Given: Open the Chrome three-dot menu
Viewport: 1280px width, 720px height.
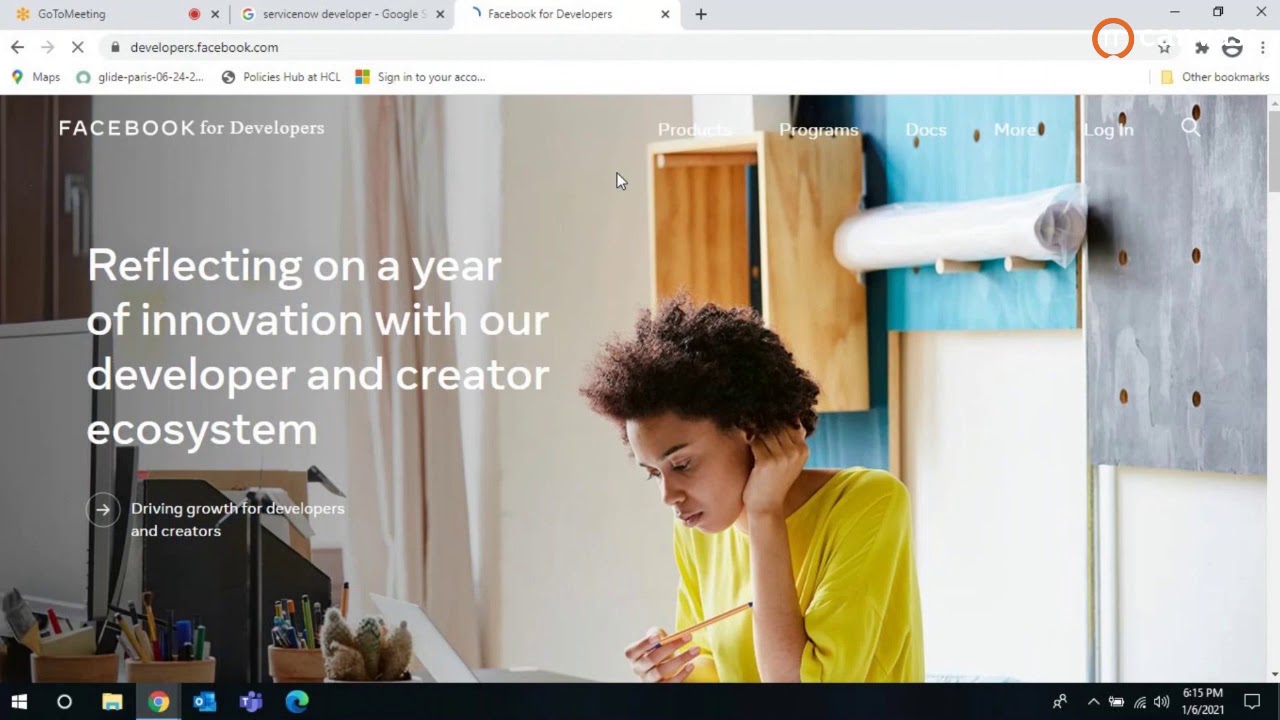Looking at the screenshot, I should pyautogui.click(x=1262, y=47).
